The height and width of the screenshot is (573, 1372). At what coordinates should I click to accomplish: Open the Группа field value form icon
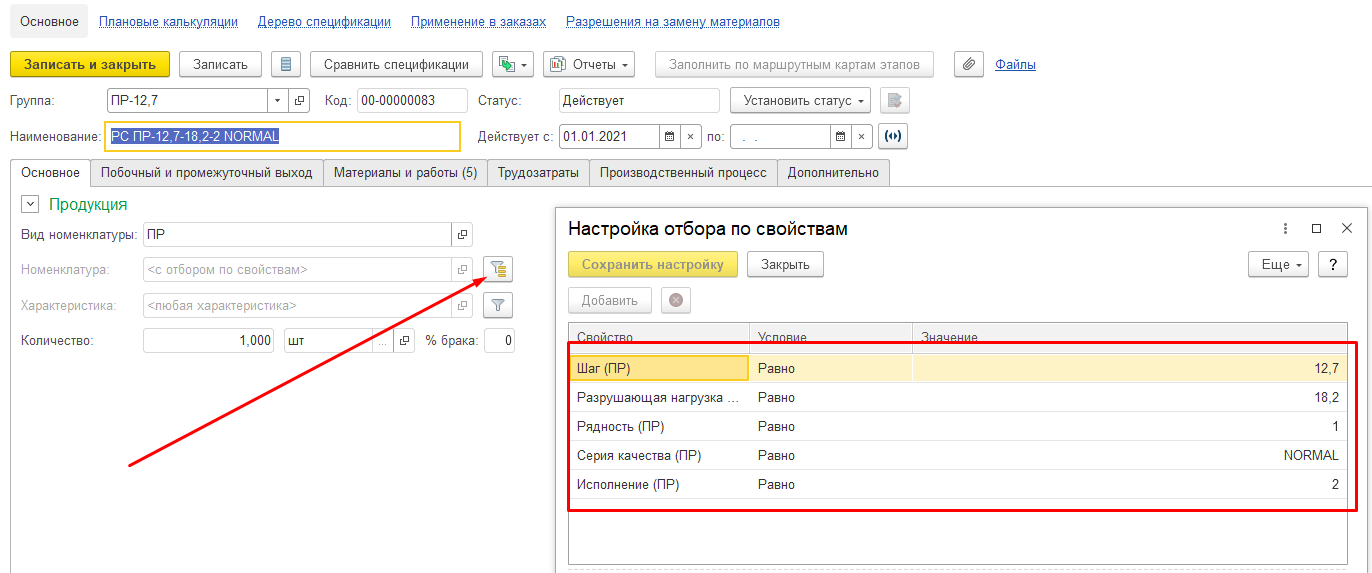(x=299, y=100)
